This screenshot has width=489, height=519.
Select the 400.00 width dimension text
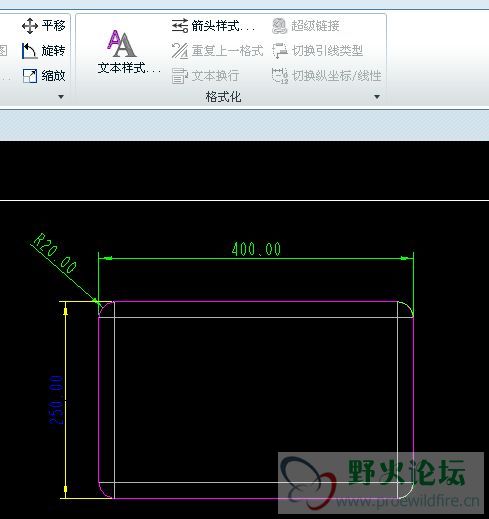click(x=256, y=249)
